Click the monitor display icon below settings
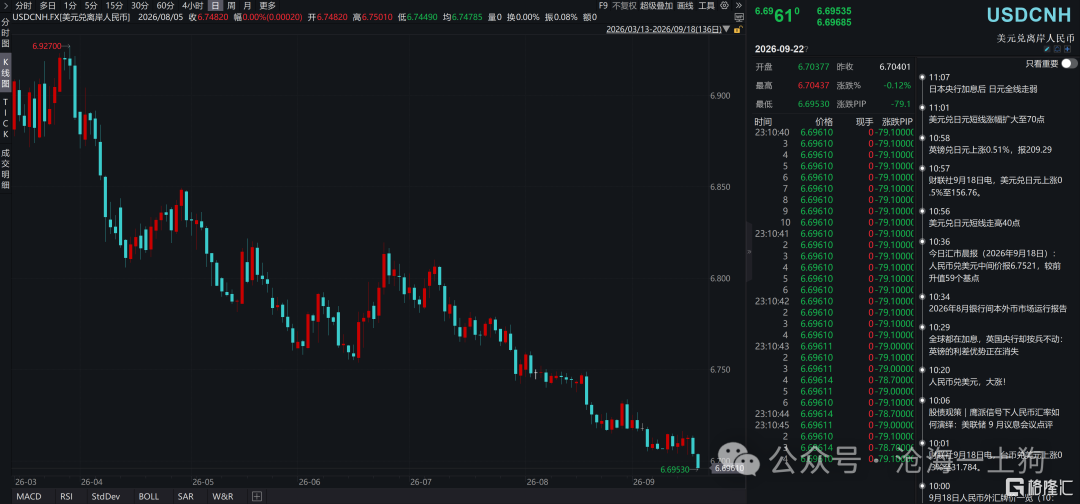 tap(739, 18)
